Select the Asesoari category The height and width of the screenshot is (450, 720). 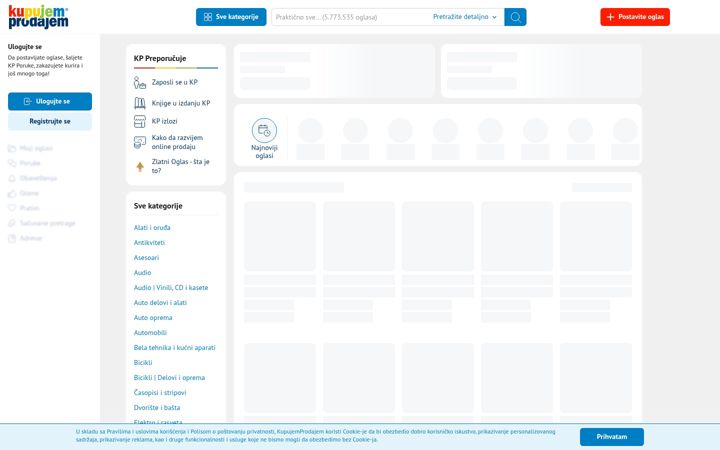pyautogui.click(x=146, y=258)
